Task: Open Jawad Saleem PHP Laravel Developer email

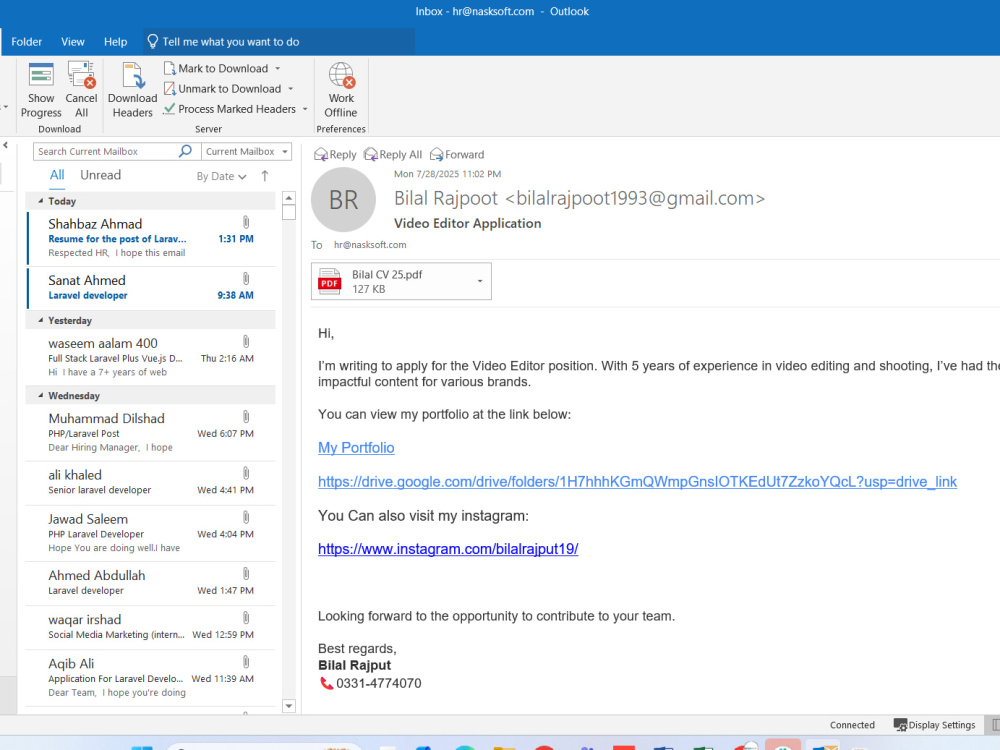Action: pyautogui.click(x=151, y=533)
